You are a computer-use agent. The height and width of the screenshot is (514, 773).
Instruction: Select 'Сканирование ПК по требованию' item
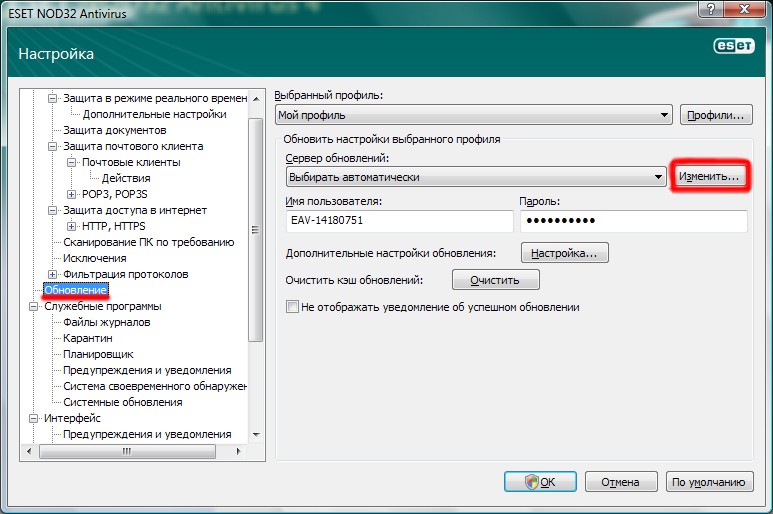pyautogui.click(x=148, y=242)
